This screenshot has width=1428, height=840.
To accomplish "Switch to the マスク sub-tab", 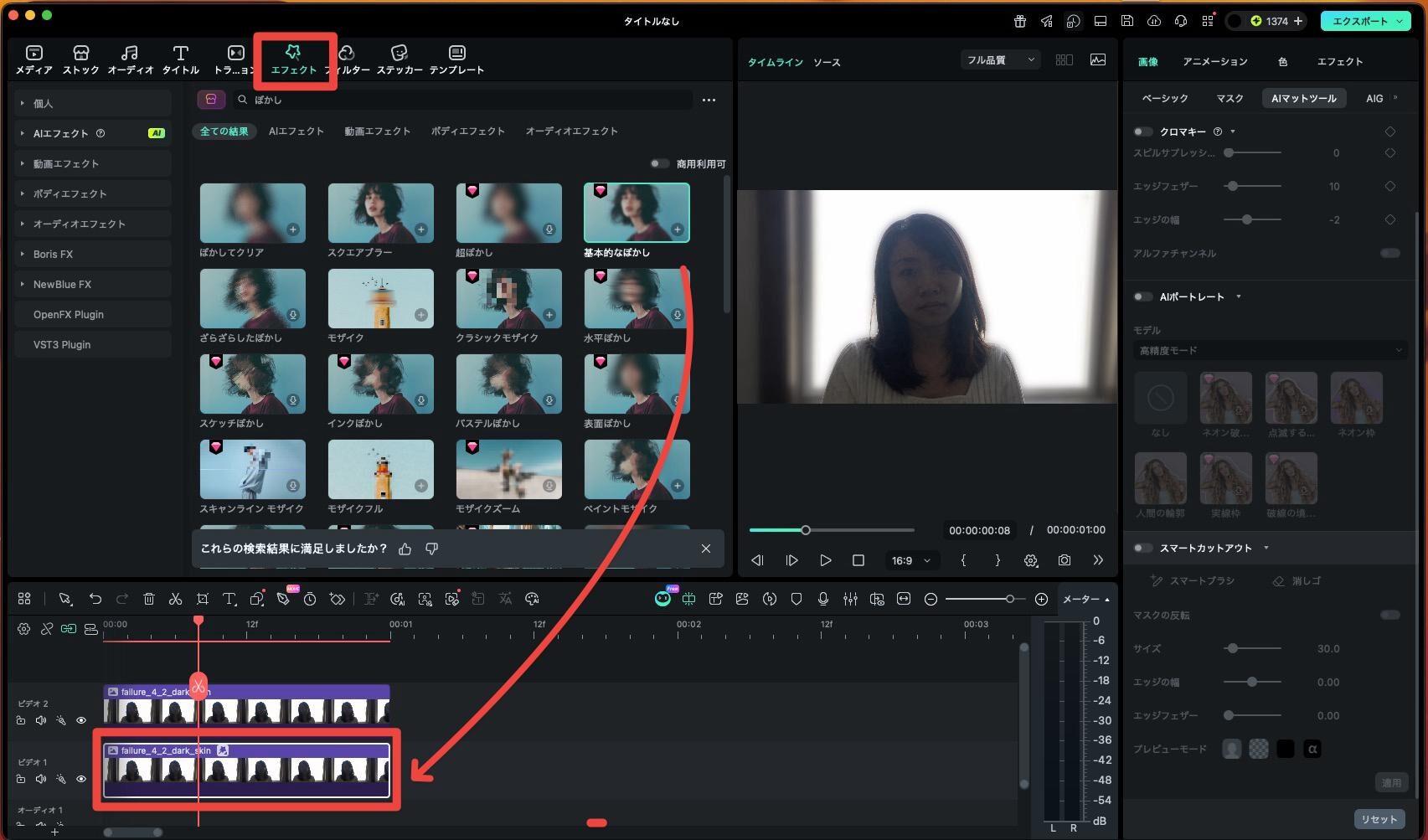I will pyautogui.click(x=1230, y=98).
